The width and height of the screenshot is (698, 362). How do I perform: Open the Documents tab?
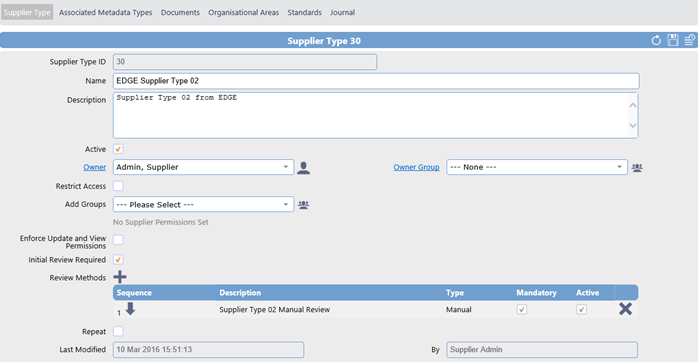[180, 12]
